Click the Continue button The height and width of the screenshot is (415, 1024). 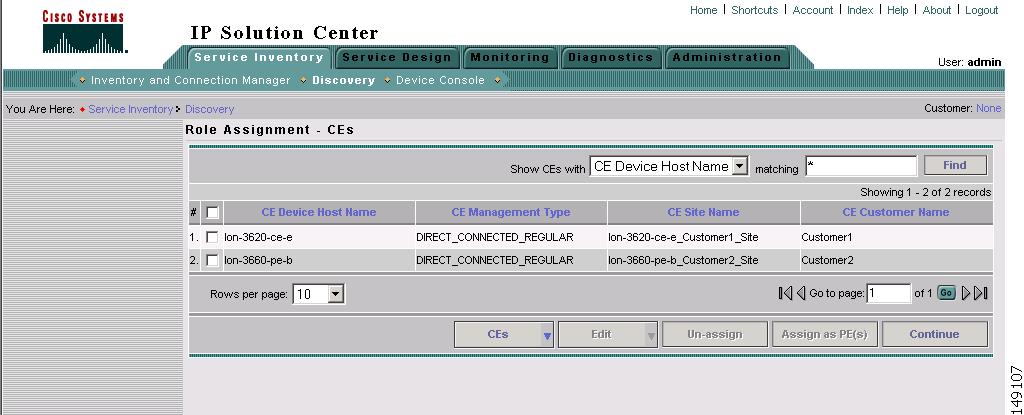935,334
